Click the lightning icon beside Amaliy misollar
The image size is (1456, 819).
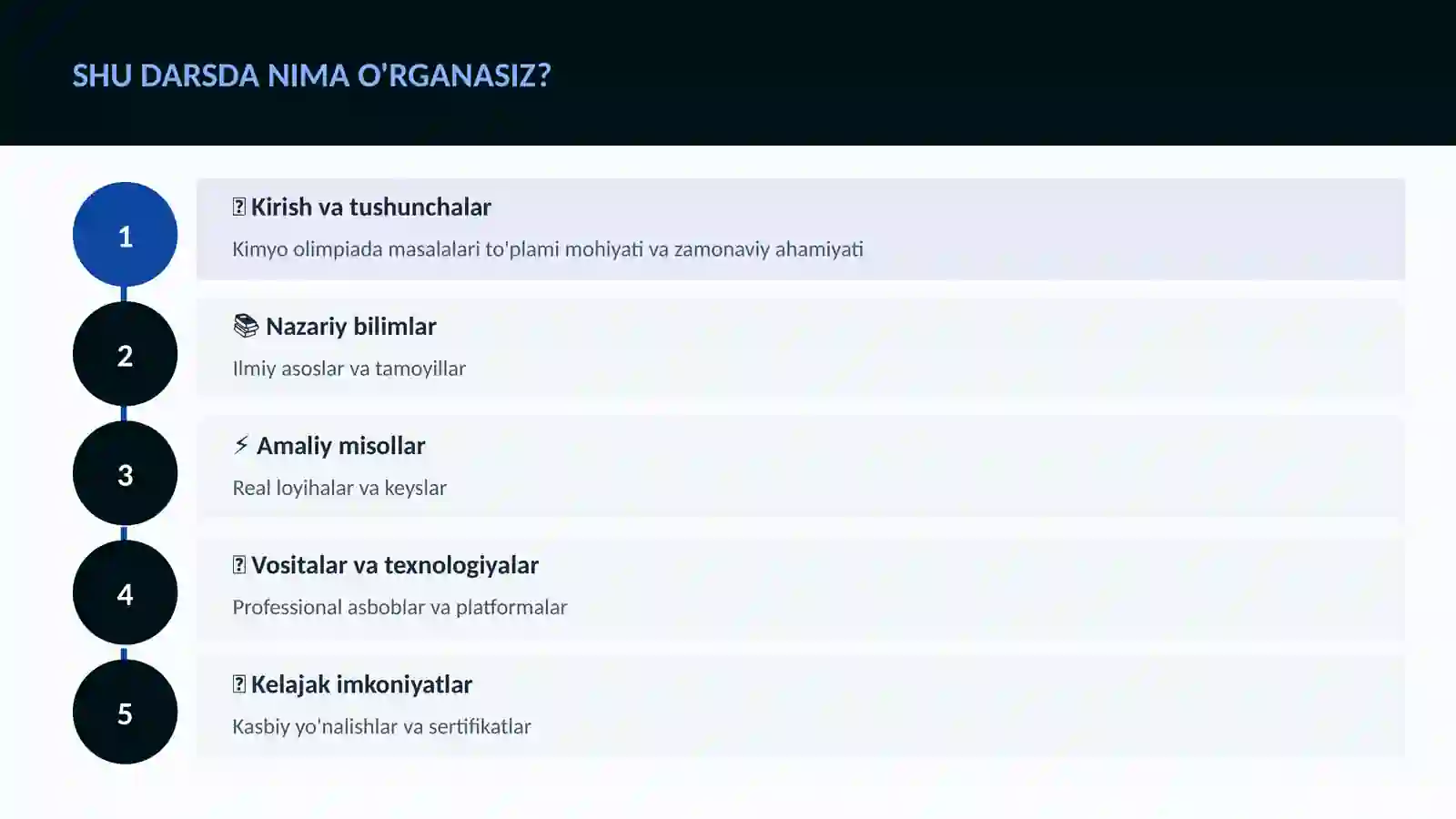click(241, 445)
